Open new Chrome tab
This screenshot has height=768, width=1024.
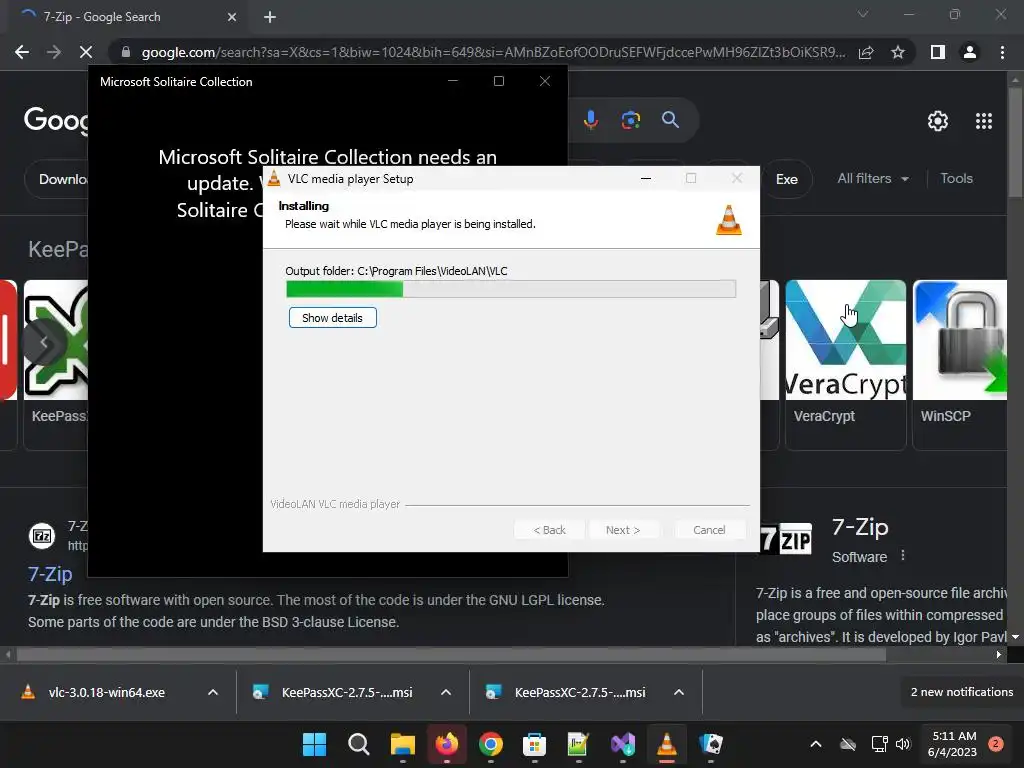pos(270,17)
